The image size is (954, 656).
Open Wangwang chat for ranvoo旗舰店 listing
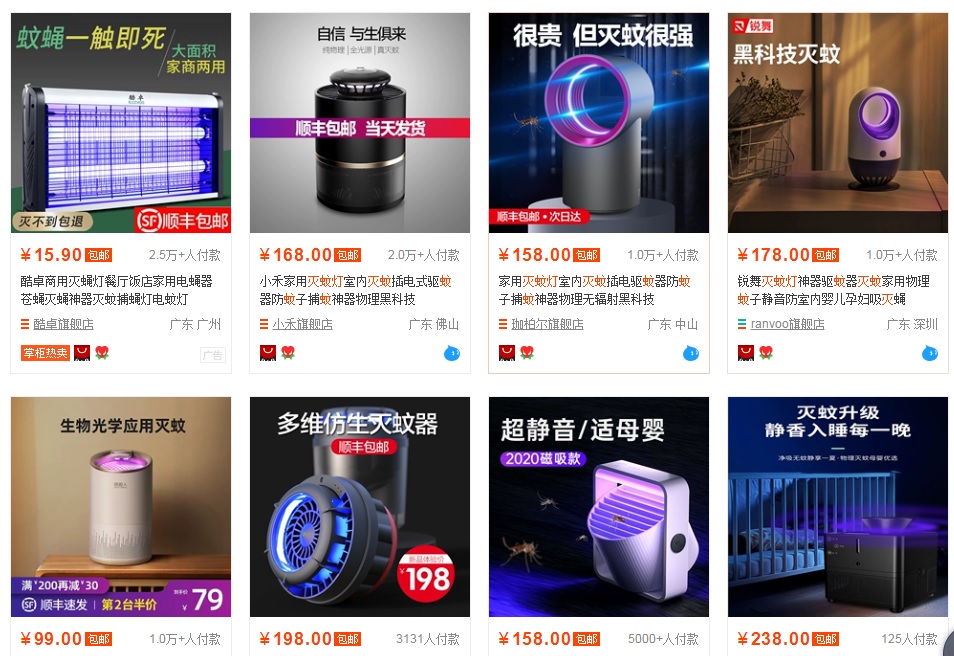[x=930, y=352]
